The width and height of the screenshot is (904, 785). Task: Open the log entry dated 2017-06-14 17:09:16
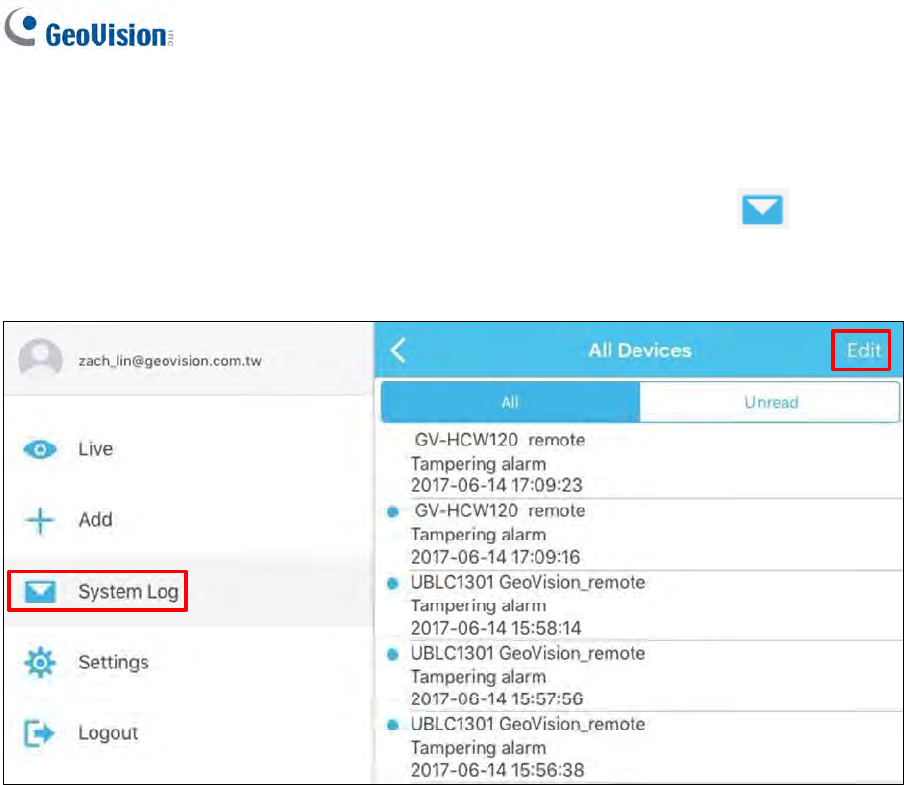pos(639,534)
